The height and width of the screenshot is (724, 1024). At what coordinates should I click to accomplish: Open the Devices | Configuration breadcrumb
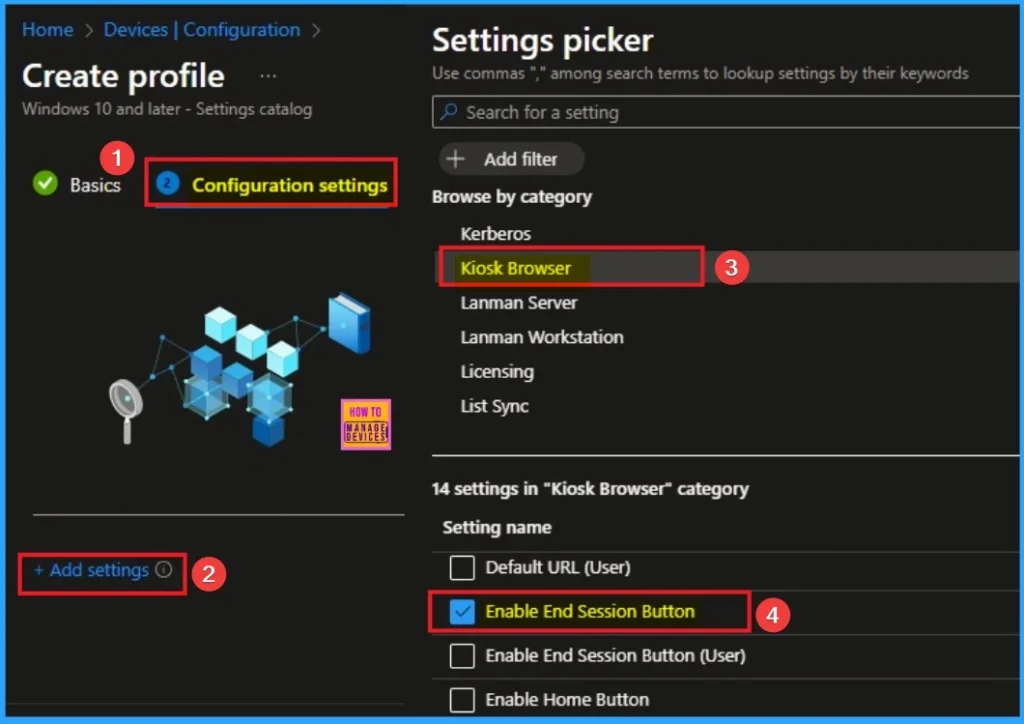pos(201,30)
